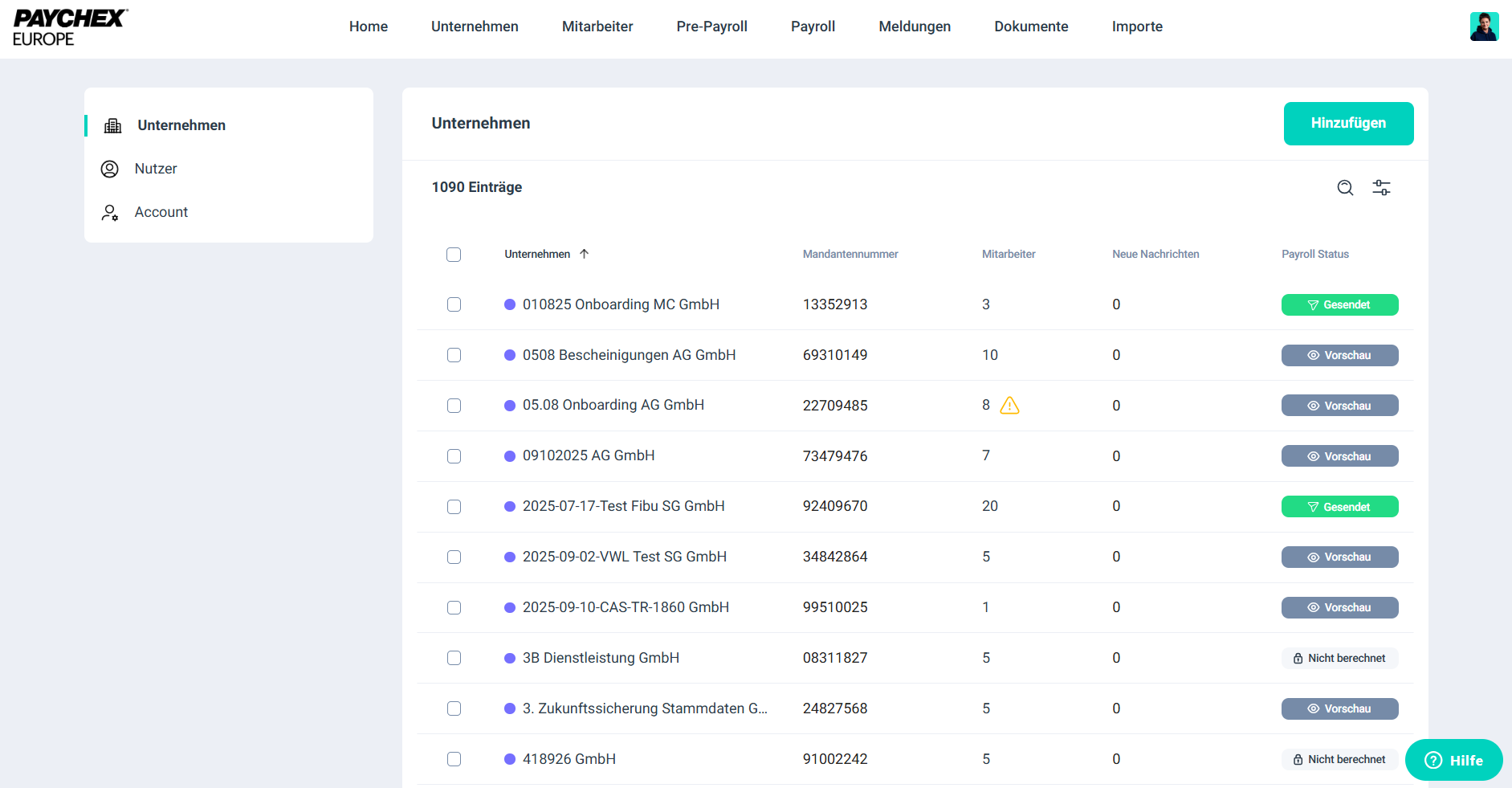Click Vorschau status for 09102025 AG GmbH
This screenshot has height=788, width=1512.
click(x=1339, y=456)
